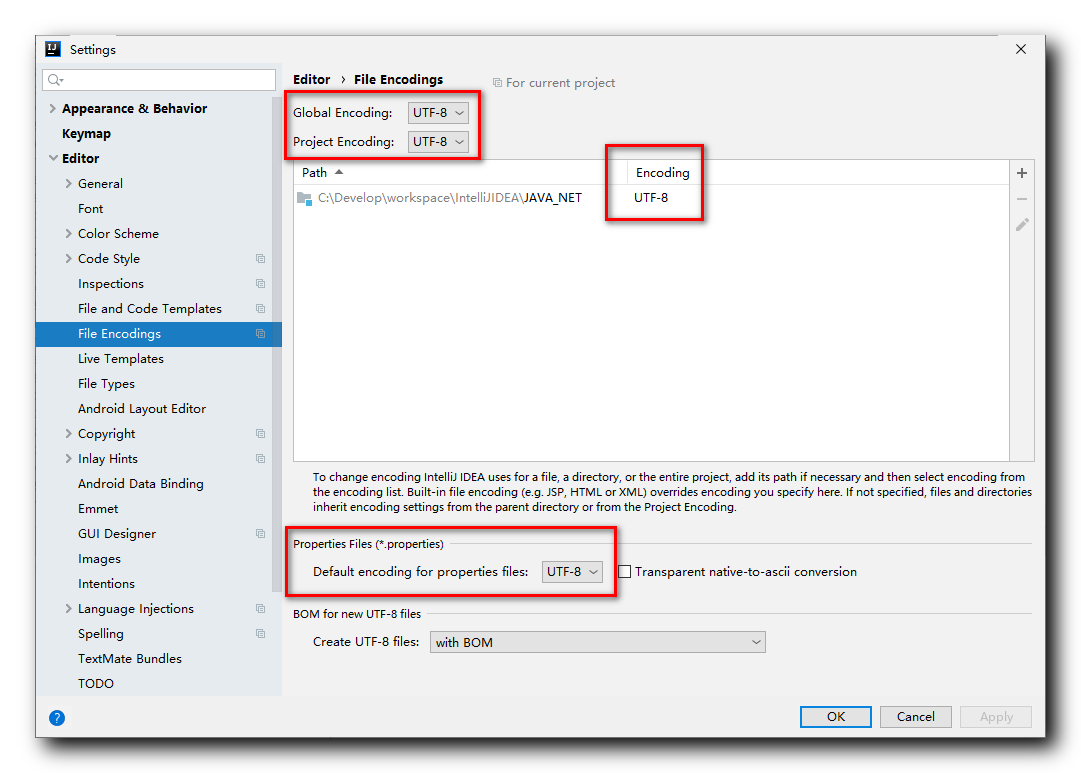Open the Inspections settings page
The height and width of the screenshot is (773, 1081).
(111, 283)
